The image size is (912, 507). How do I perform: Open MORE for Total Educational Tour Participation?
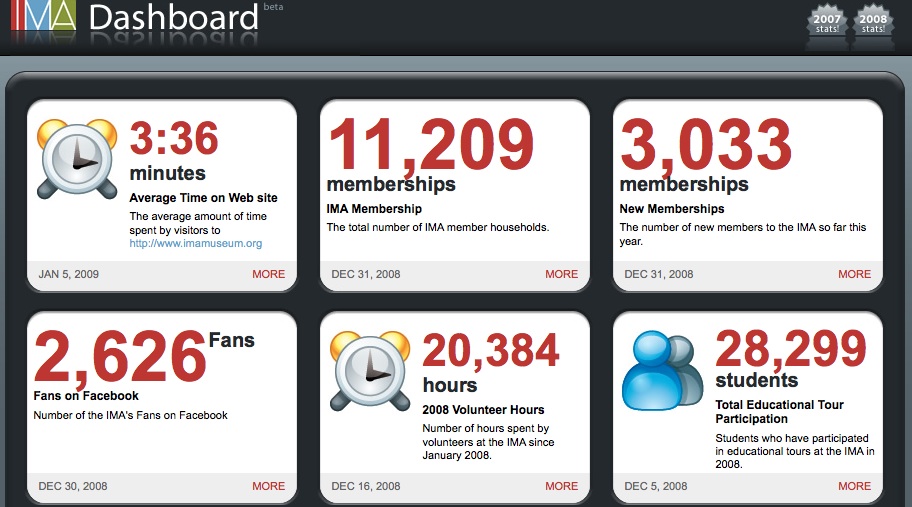coord(854,486)
